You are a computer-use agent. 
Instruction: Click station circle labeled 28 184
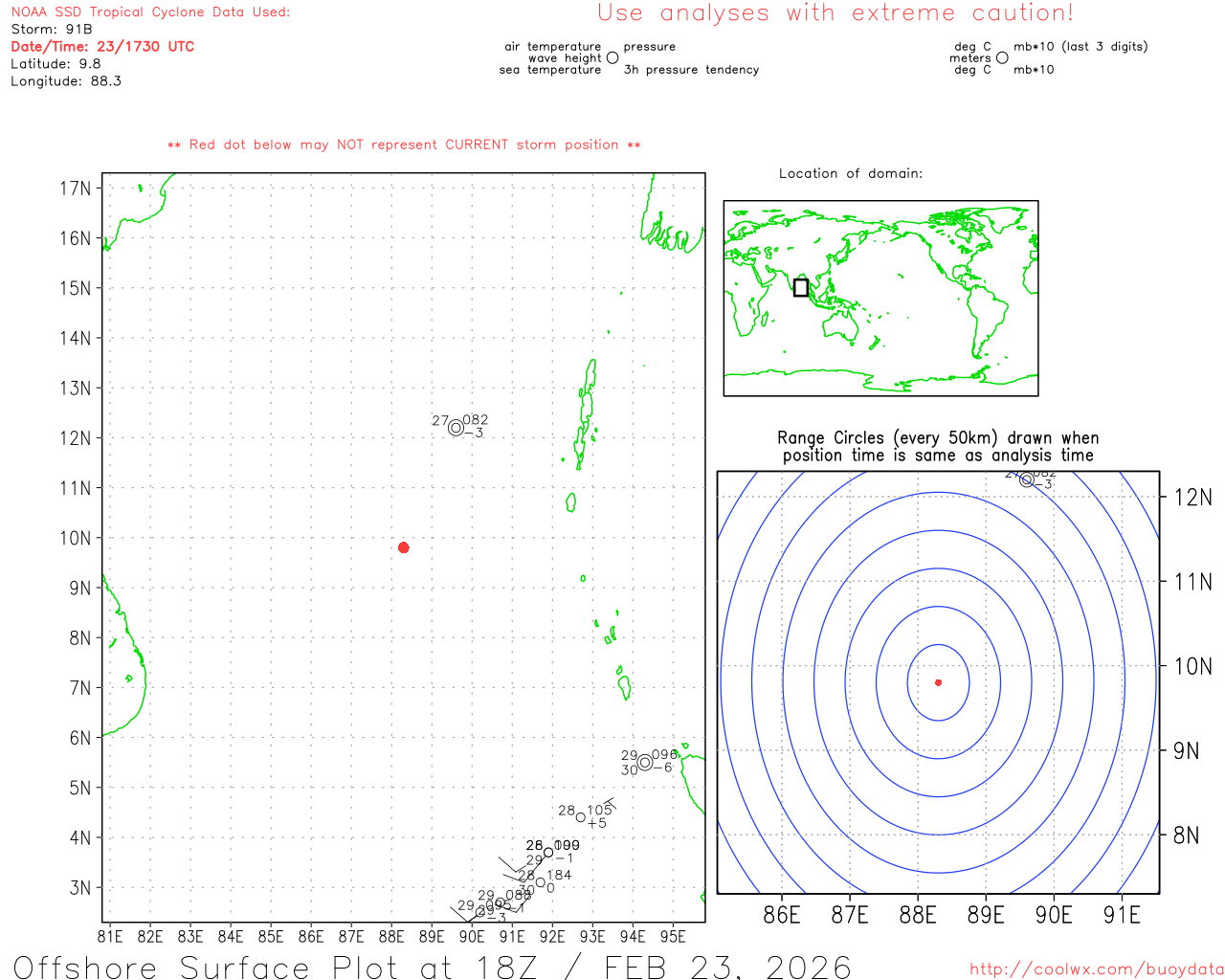(x=540, y=882)
